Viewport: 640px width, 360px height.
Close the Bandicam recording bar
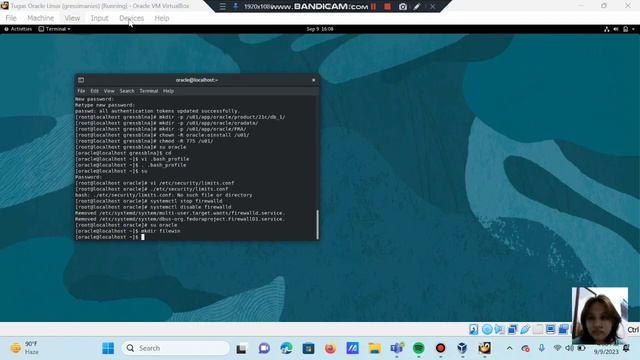click(x=432, y=7)
